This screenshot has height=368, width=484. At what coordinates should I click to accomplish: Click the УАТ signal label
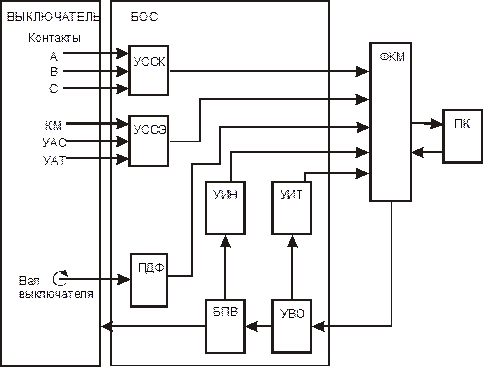[x=54, y=161]
